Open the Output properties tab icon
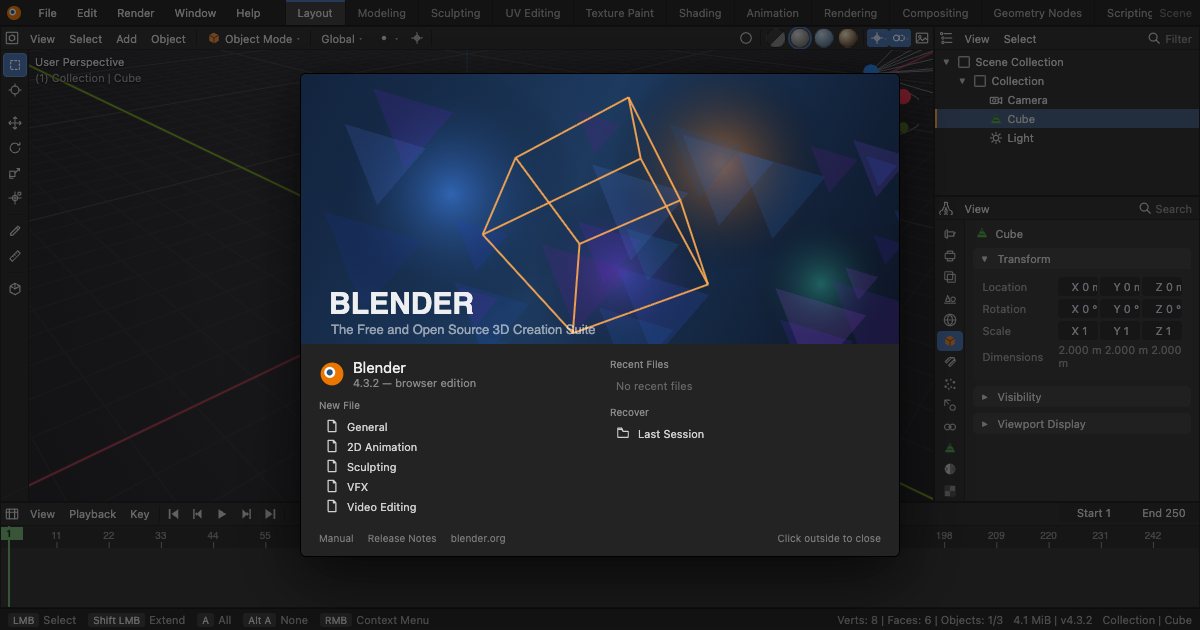1200x630 pixels. coord(950,256)
